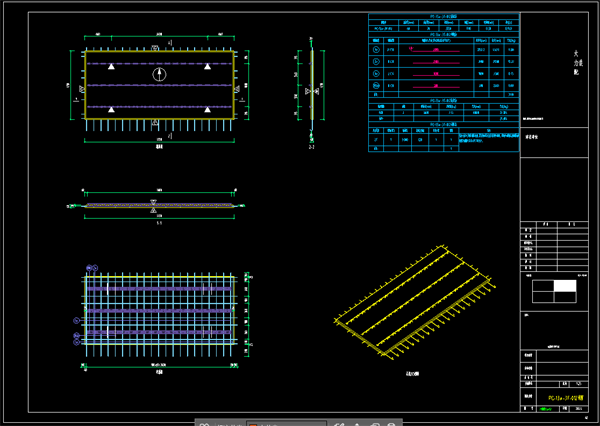Click the third circled rebar mark in schedule table
The image size is (600, 426).
coord(376,73)
